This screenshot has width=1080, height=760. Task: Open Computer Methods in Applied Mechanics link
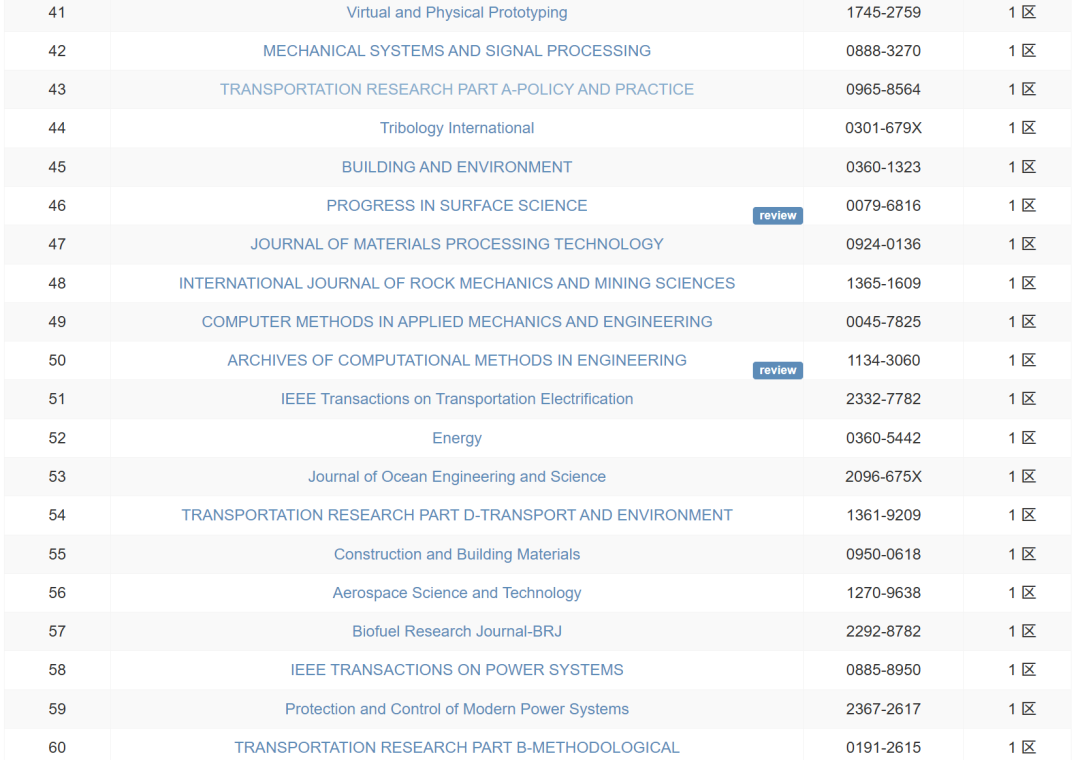457,322
